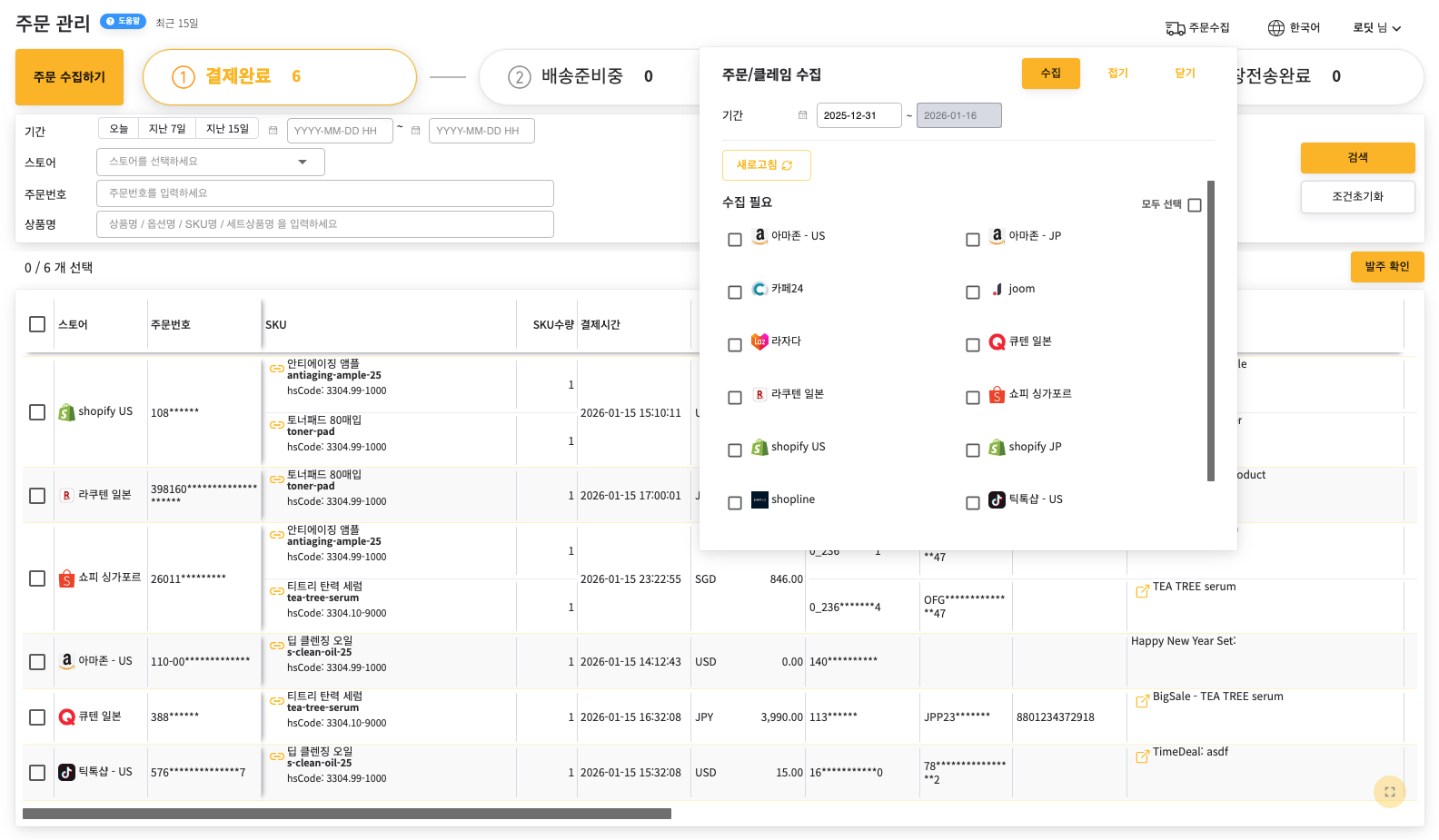This screenshot has height=840, width=1439.
Task: Click the popup vertical scrollbar
Action: pos(1211,331)
